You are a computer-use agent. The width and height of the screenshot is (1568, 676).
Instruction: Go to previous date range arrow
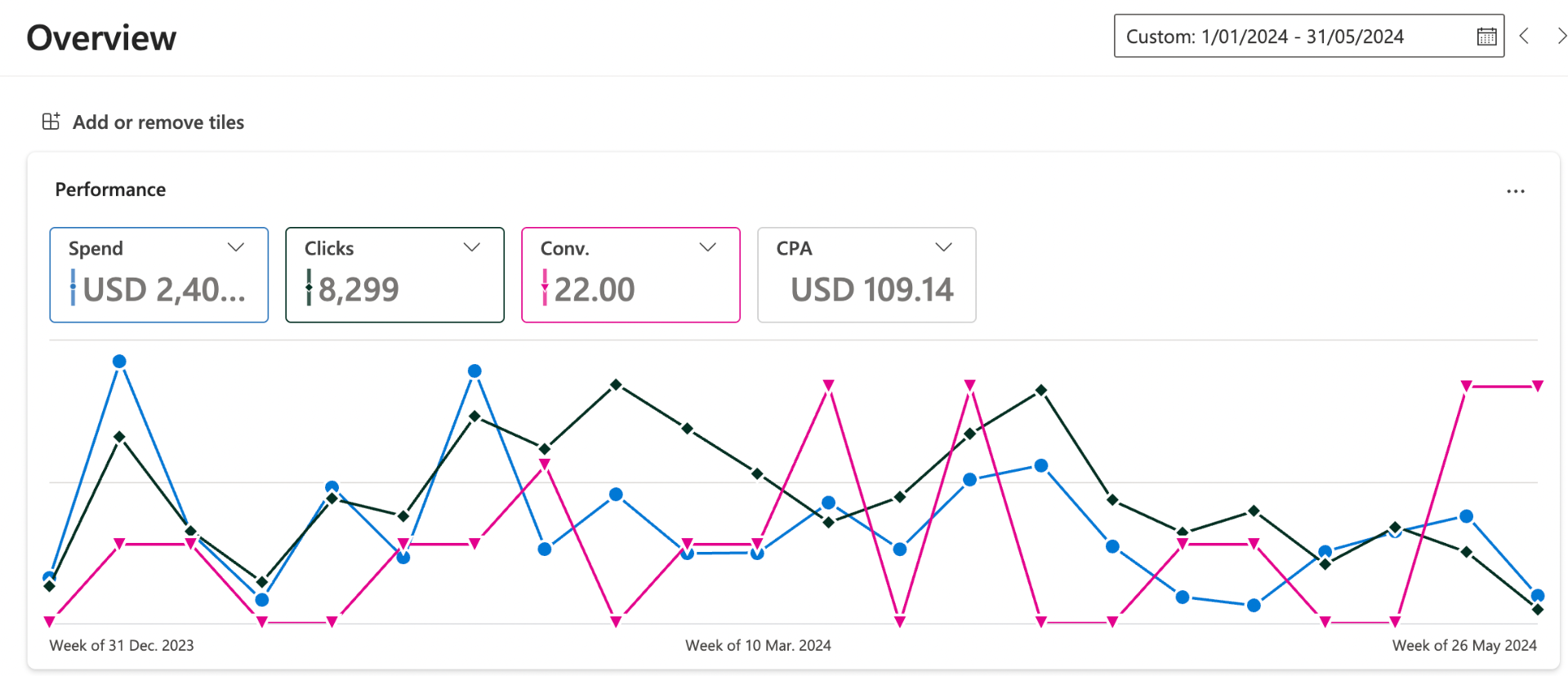pos(1524,36)
